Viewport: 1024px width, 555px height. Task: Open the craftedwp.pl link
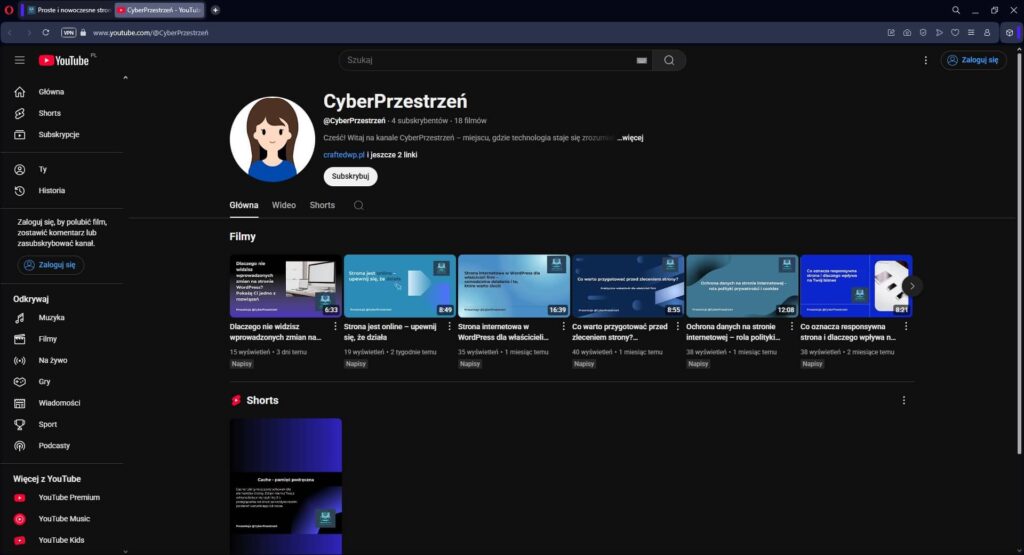pos(344,155)
